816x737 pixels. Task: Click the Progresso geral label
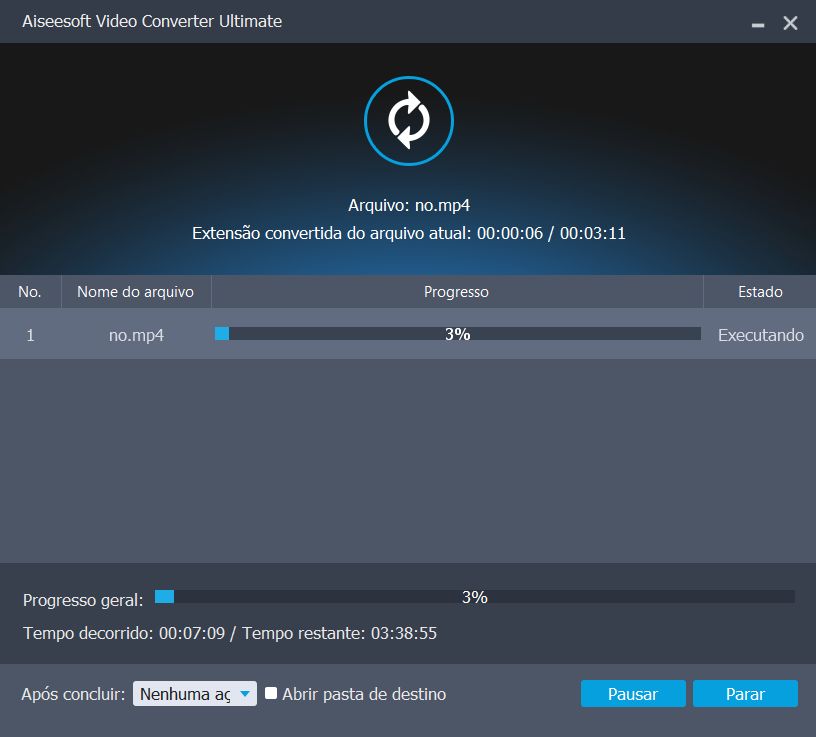coord(83,600)
